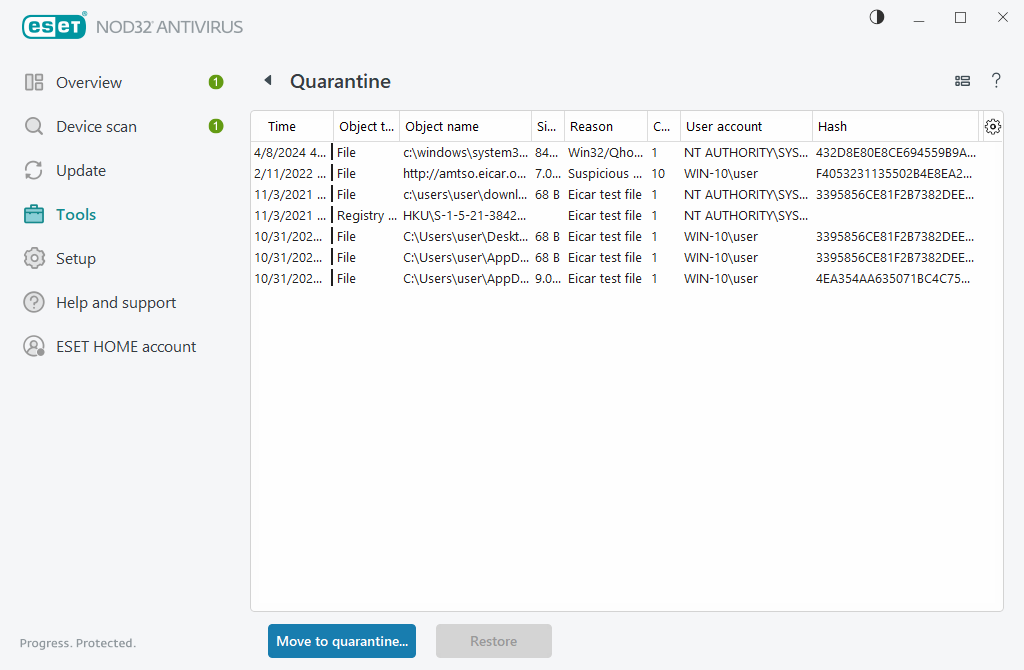The image size is (1024, 670).
Task: Select the Tools menu item
Action: [76, 214]
